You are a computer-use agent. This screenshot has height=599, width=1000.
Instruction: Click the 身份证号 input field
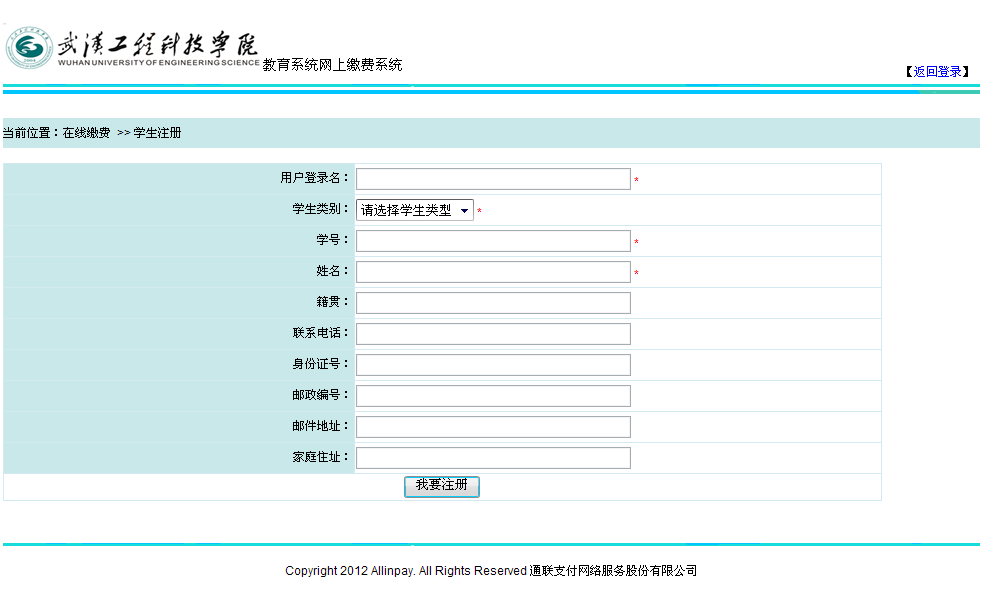pos(493,365)
